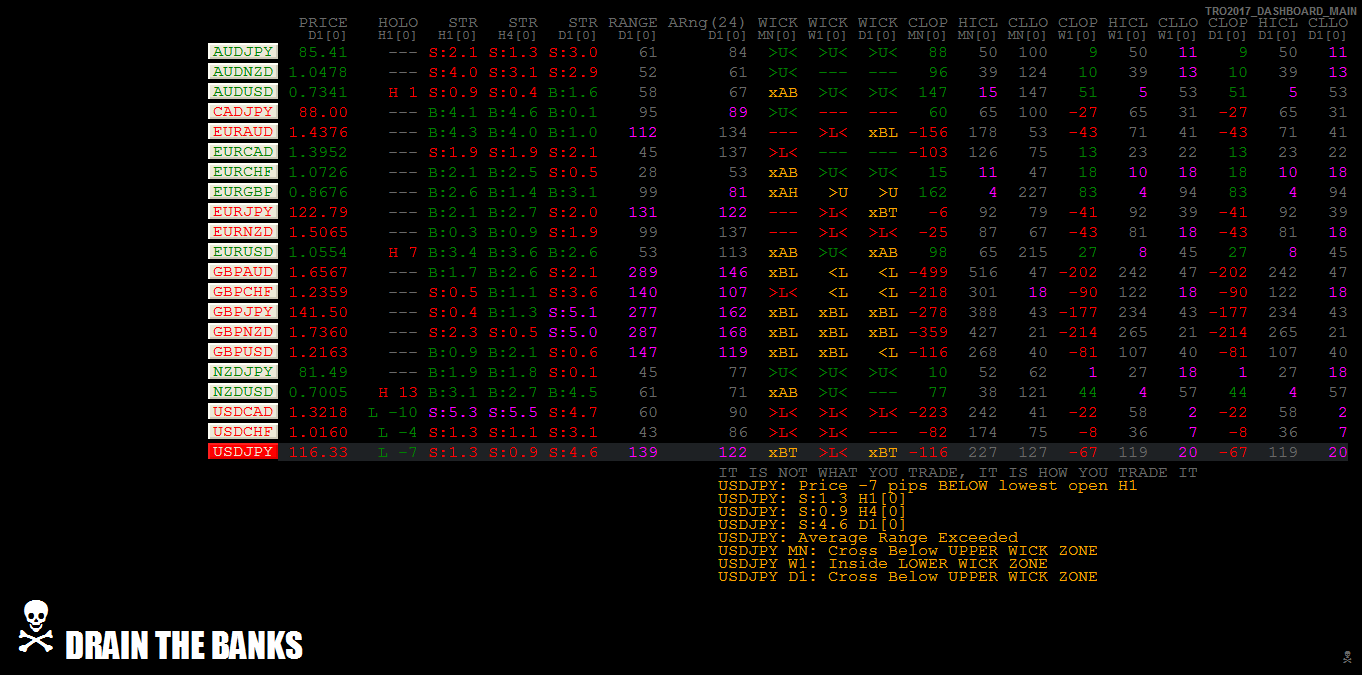Viewport: 1362px width, 675px height.
Task: Click the GBPNZD symbol button
Action: [x=243, y=332]
